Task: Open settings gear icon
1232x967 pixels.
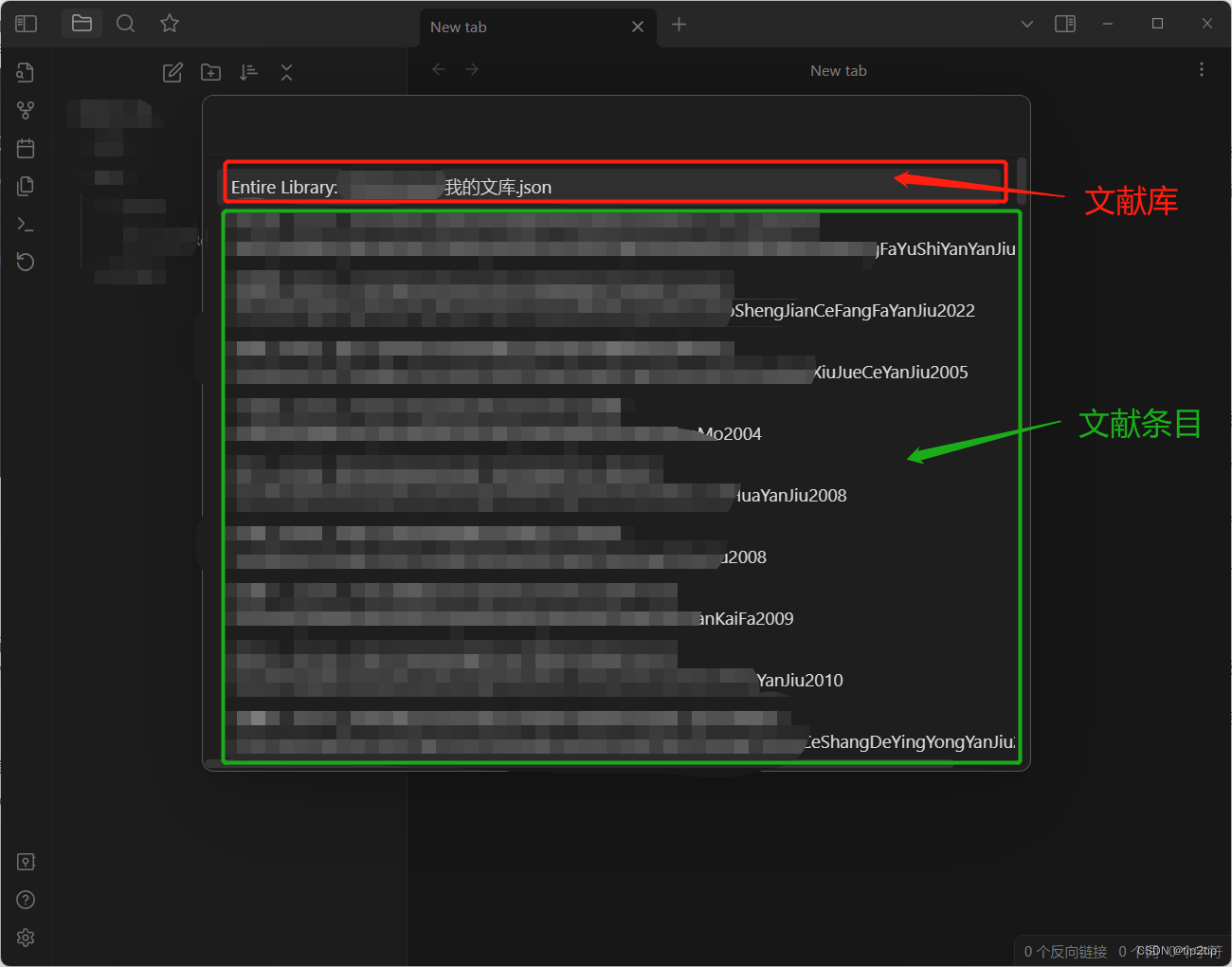Action: point(26,938)
